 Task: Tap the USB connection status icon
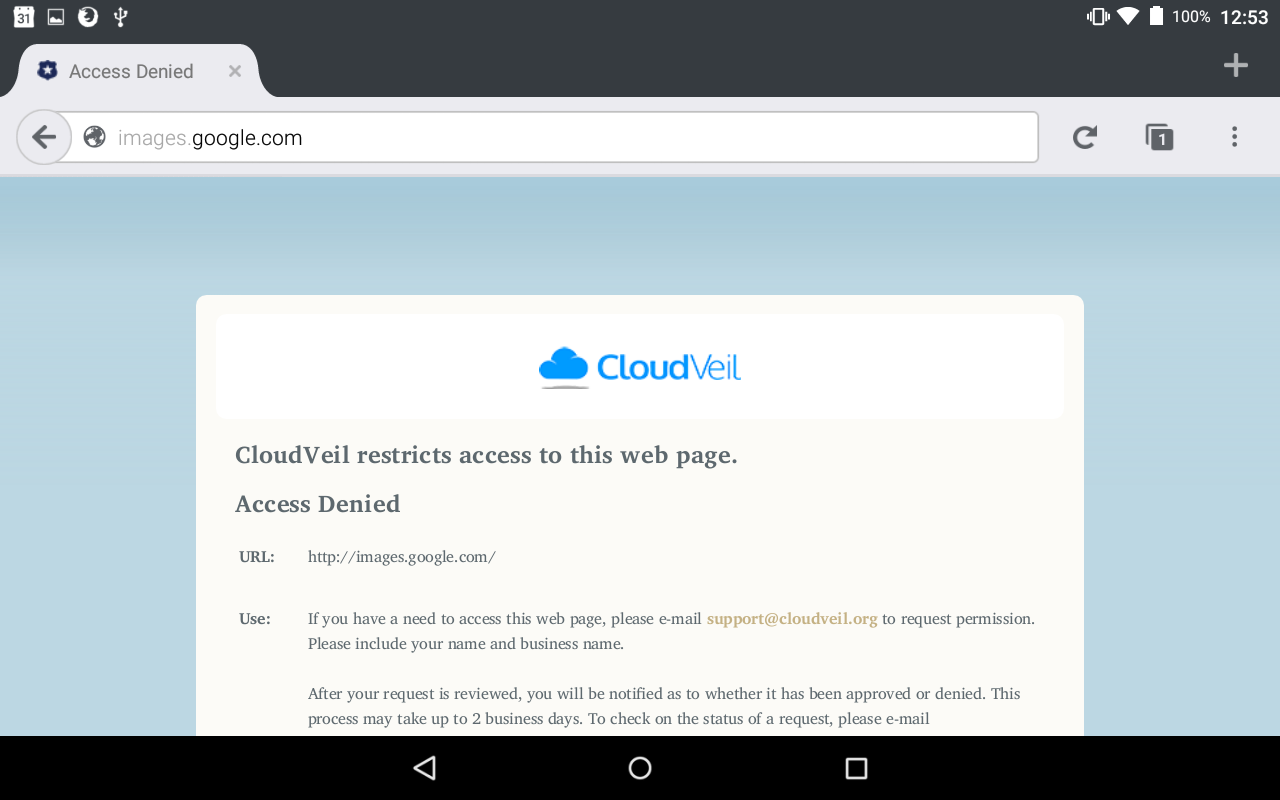tap(121, 16)
